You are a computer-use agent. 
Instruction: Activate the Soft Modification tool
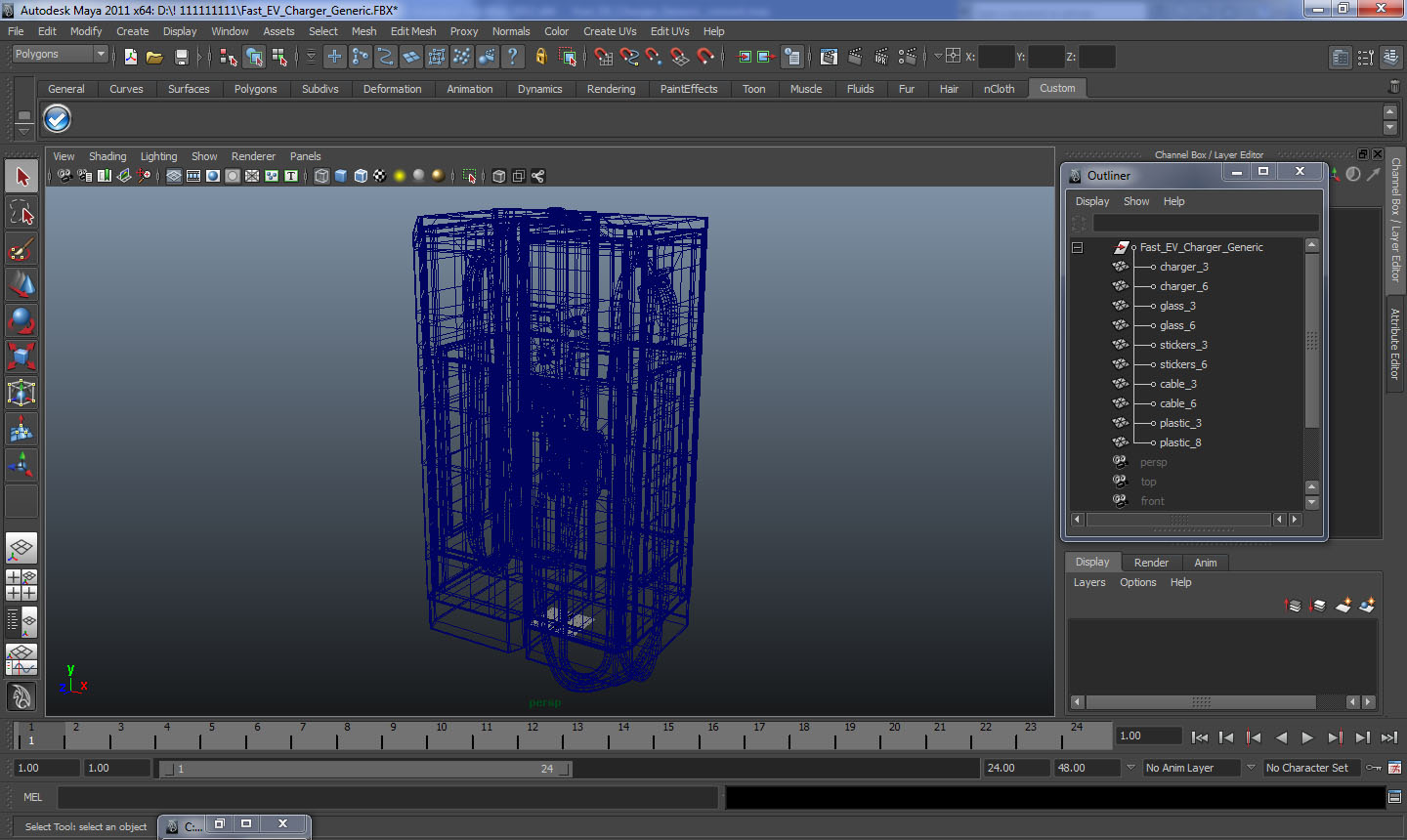[x=21, y=429]
